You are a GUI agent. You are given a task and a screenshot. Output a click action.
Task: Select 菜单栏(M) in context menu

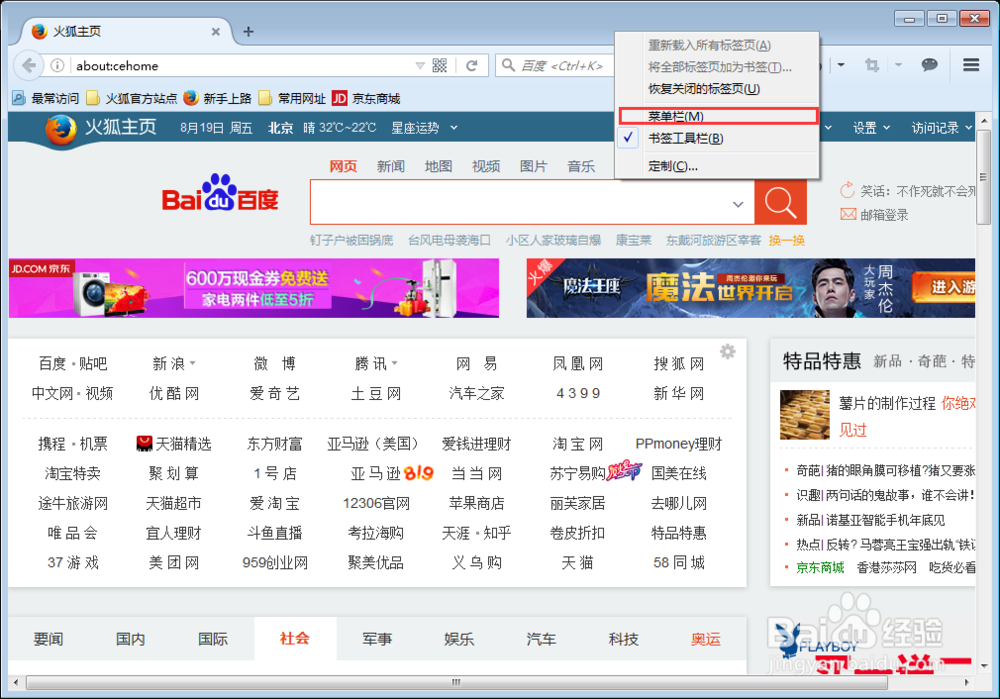point(717,116)
